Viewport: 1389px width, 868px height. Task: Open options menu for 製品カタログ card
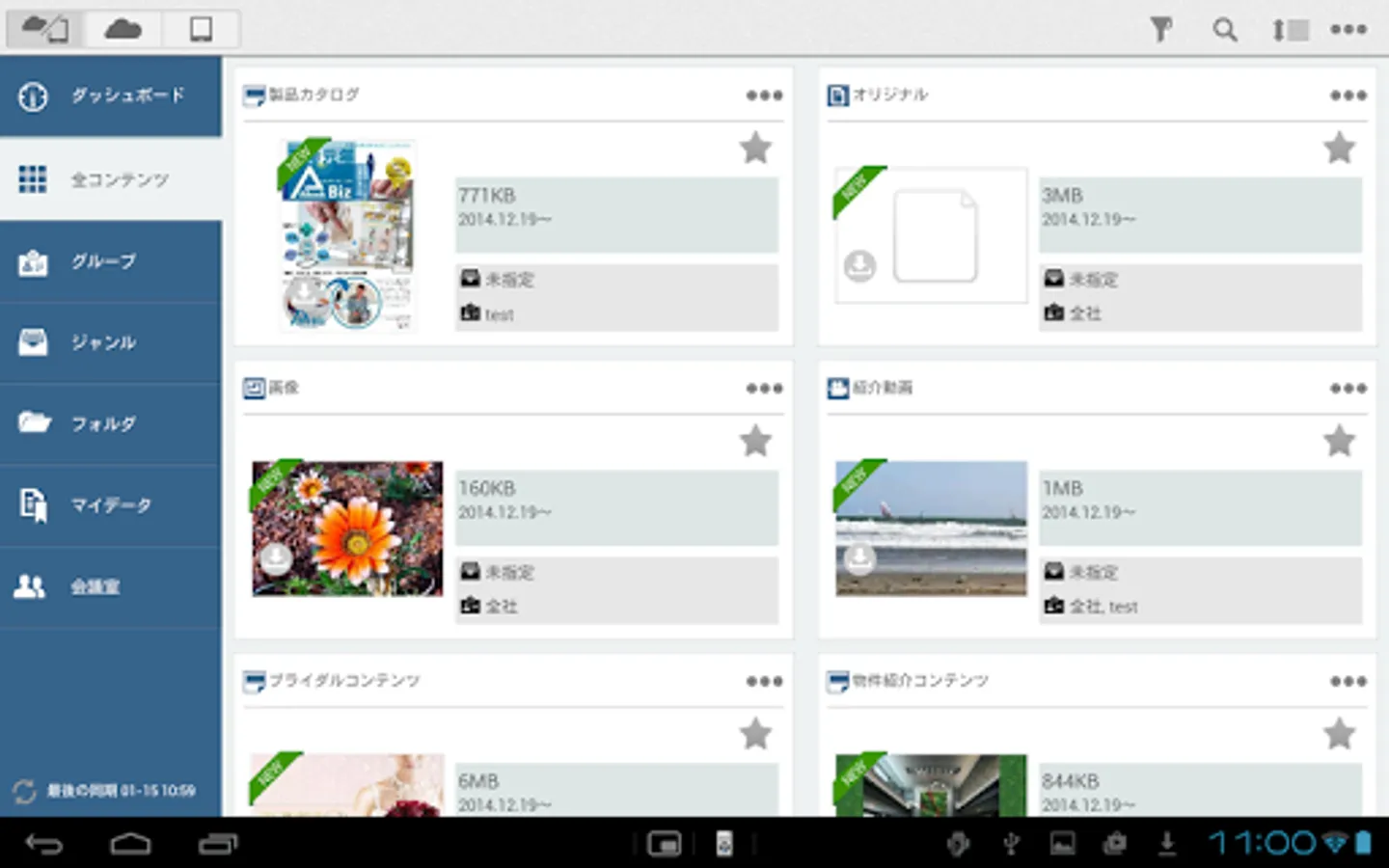pyautogui.click(x=764, y=95)
